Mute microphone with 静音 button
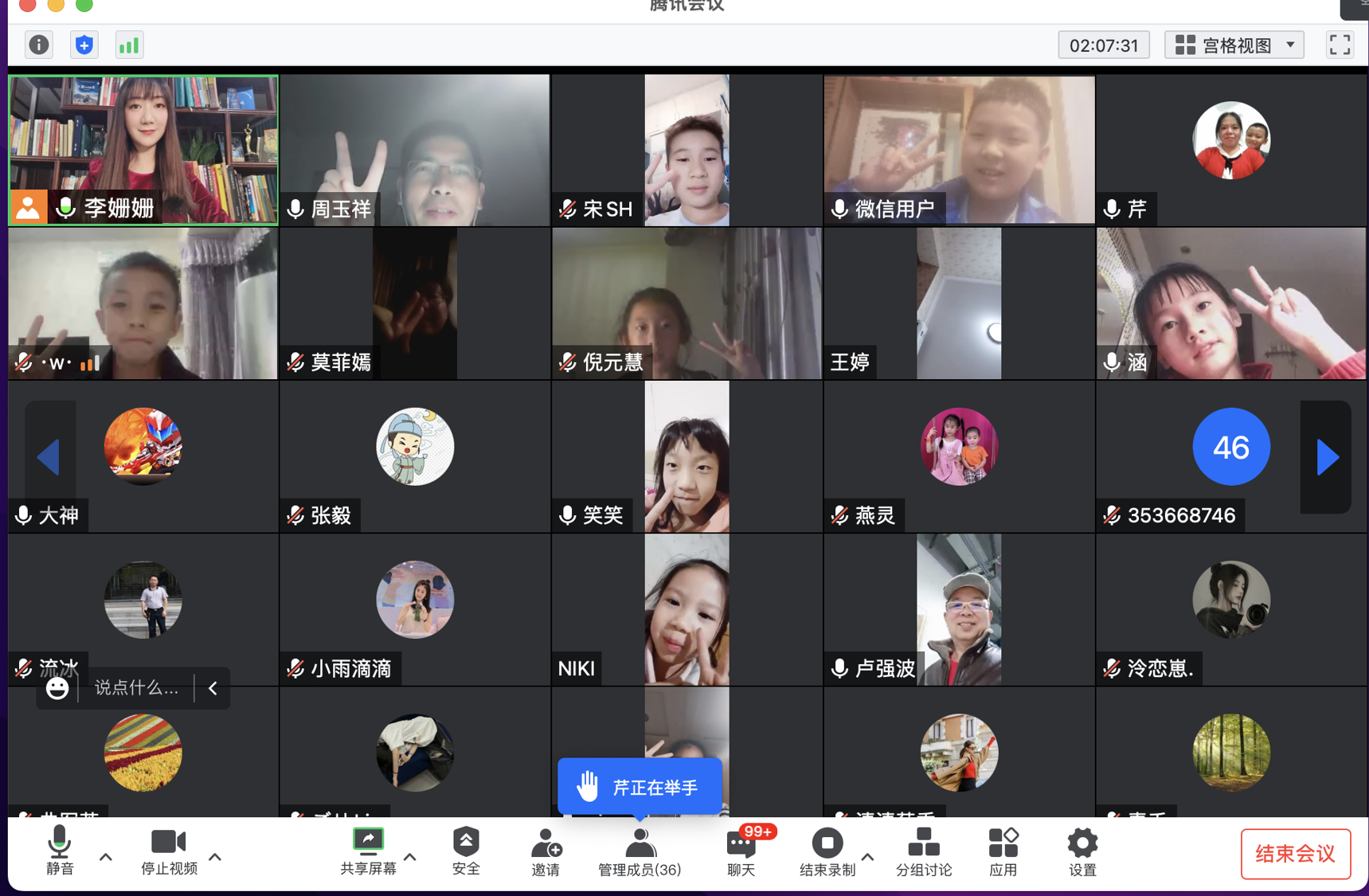 tap(60, 851)
